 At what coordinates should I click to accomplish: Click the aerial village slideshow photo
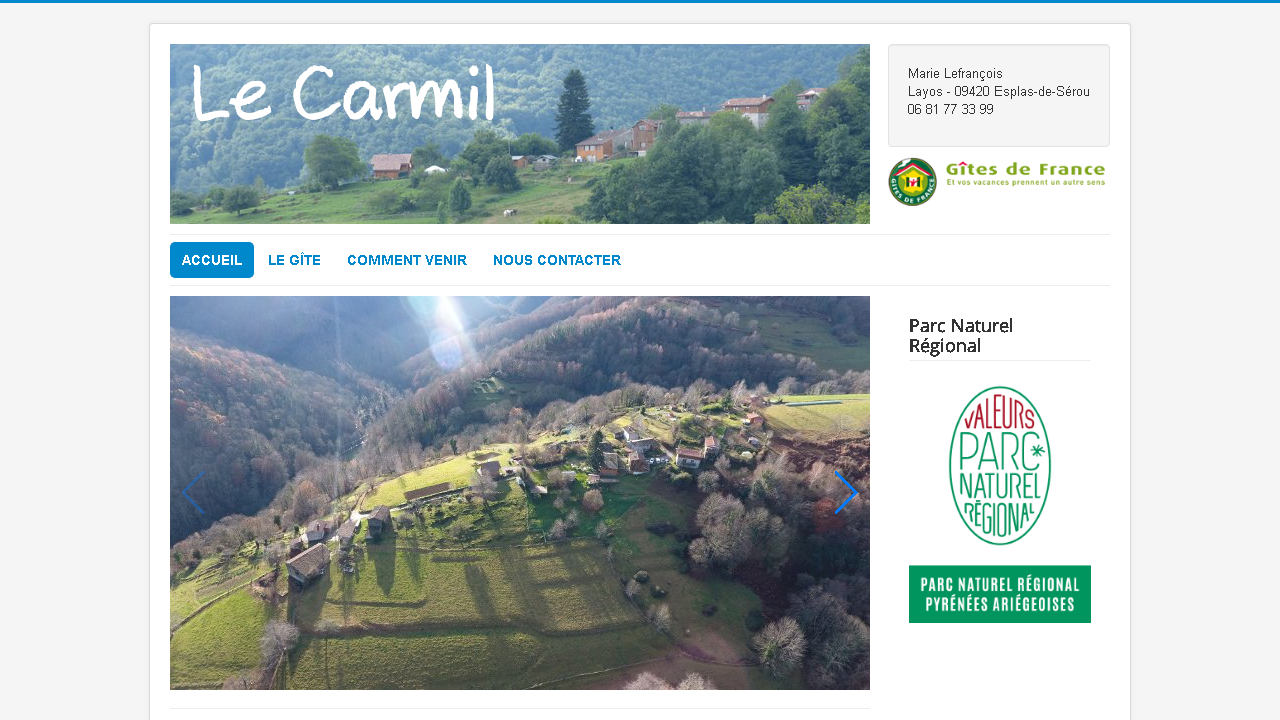pyautogui.click(x=520, y=493)
